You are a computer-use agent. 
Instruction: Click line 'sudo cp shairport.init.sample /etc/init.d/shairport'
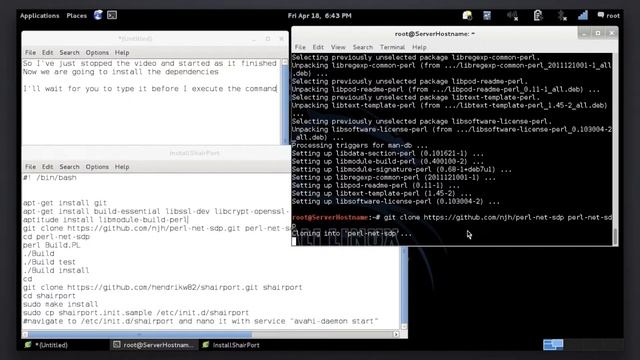point(136,313)
